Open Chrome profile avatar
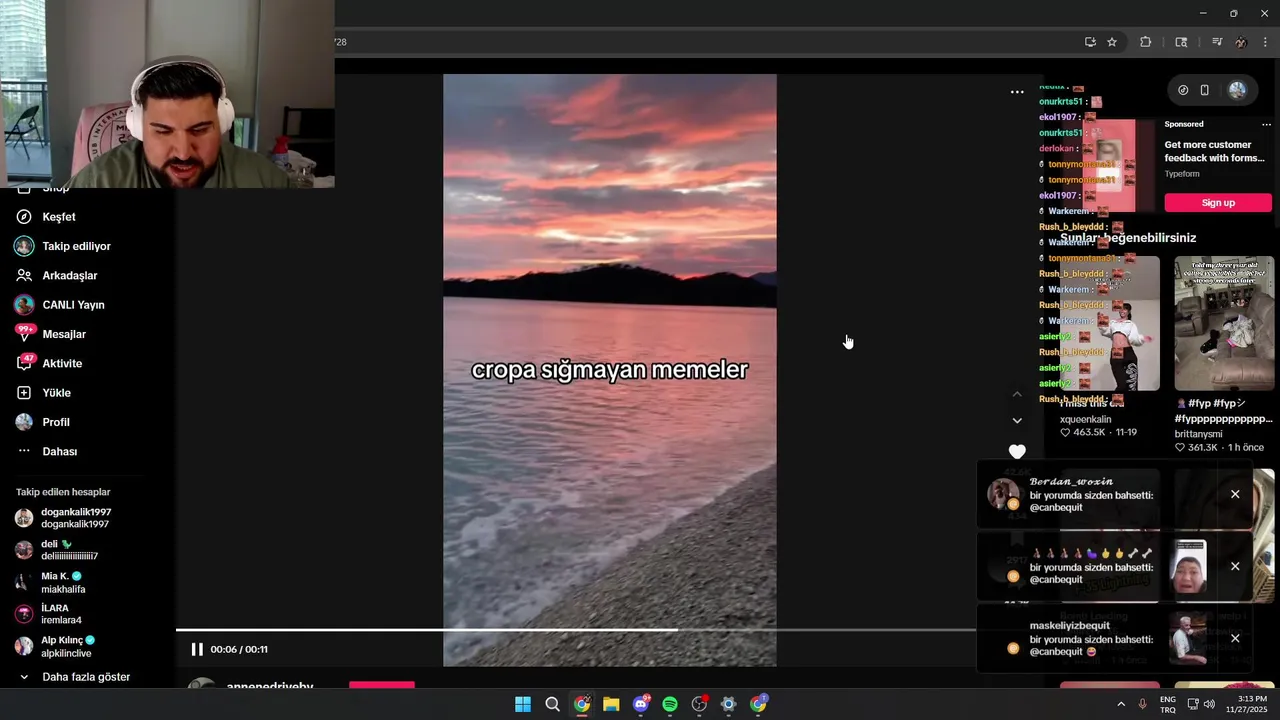Viewport: 1280px width, 720px height. (1241, 42)
